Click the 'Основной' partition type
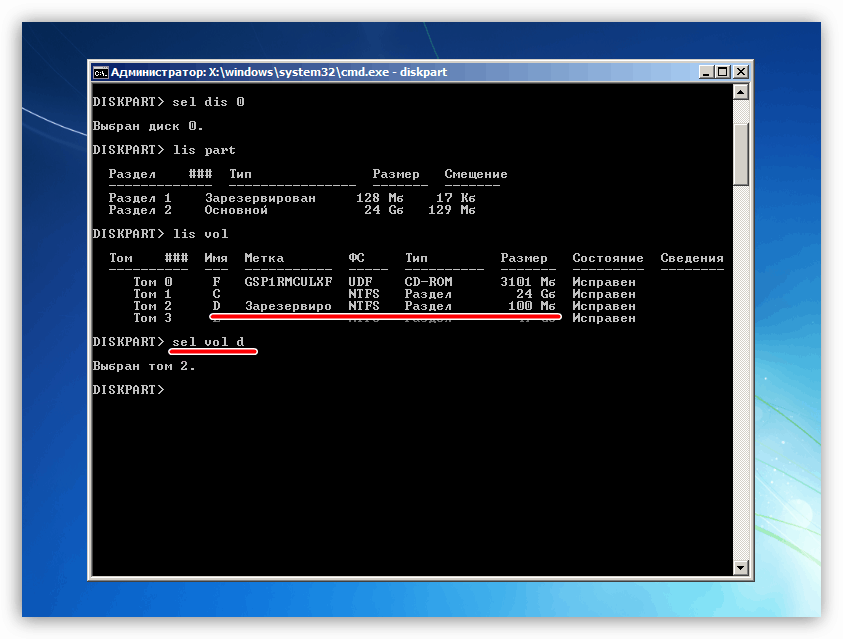Screen dimensions: 843x639 236,210
